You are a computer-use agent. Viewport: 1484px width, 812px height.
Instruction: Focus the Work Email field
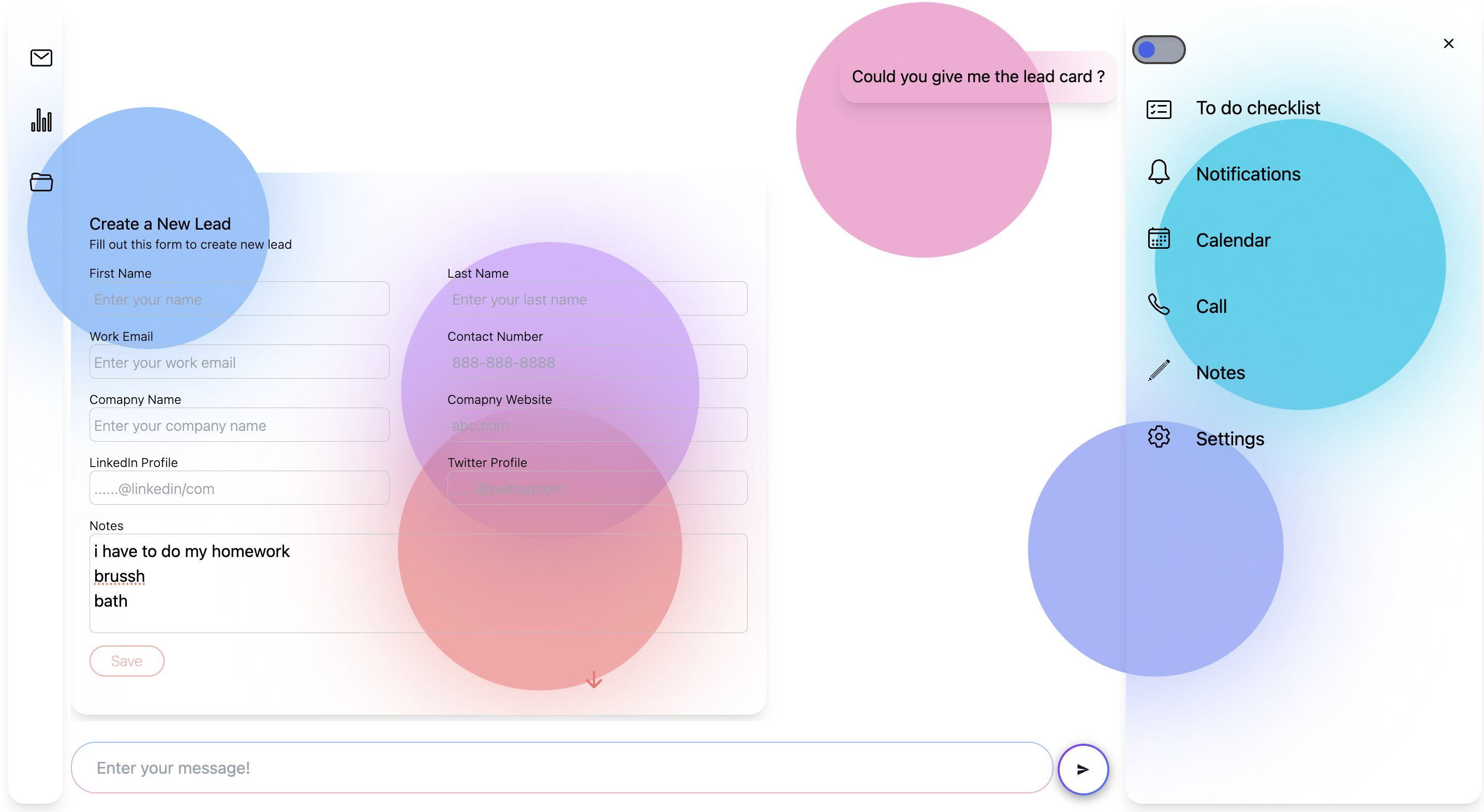[239, 362]
